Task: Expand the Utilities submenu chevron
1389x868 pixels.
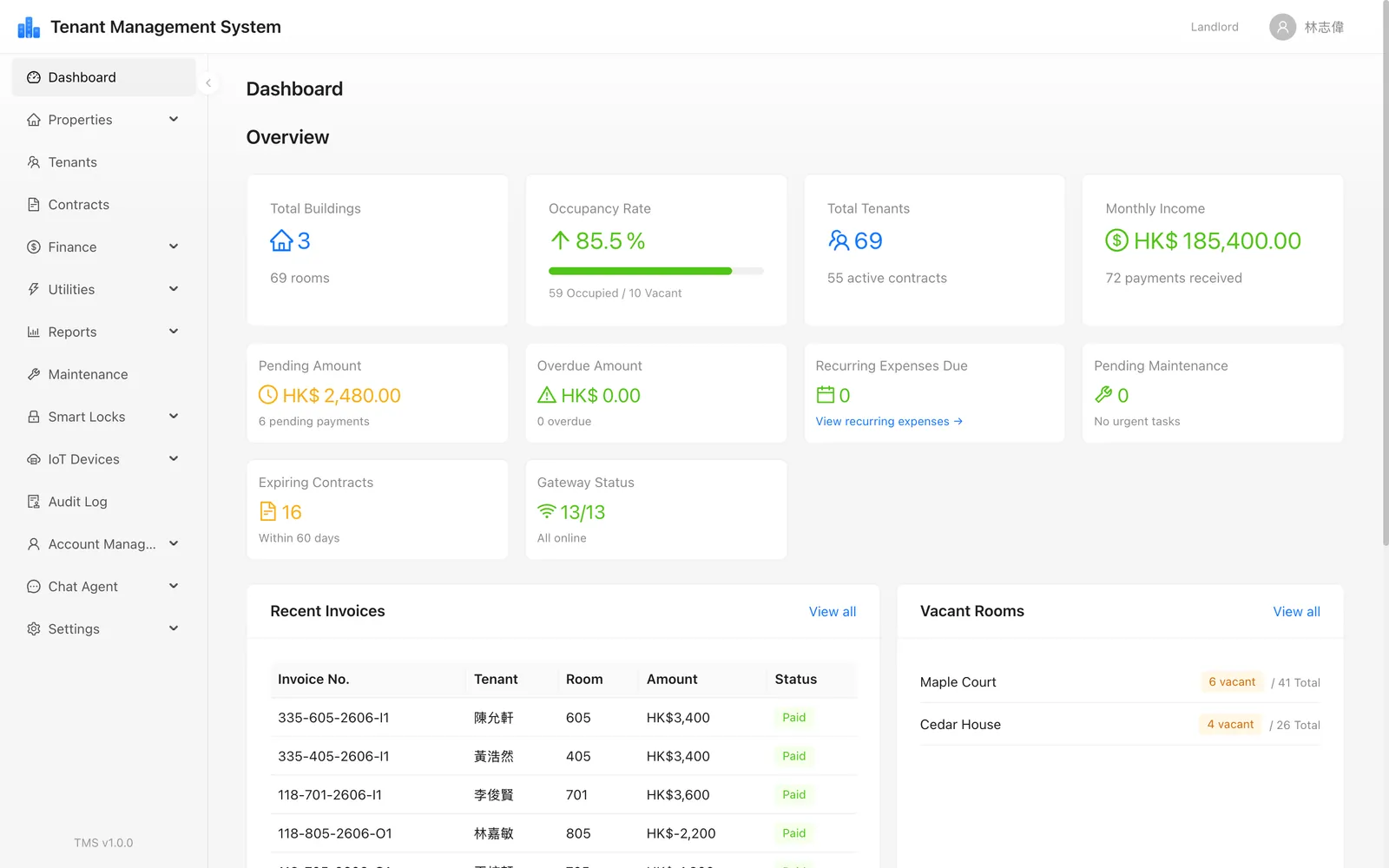Action: (174, 289)
